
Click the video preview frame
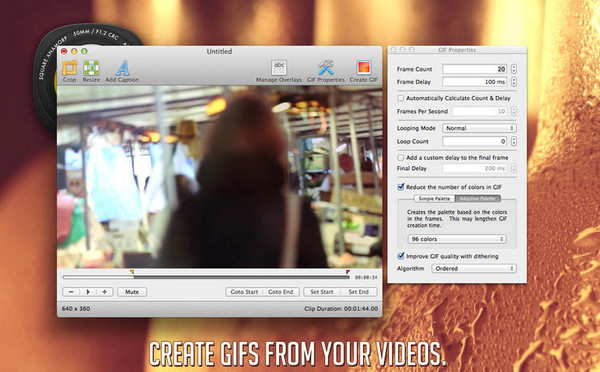[x=220, y=176]
